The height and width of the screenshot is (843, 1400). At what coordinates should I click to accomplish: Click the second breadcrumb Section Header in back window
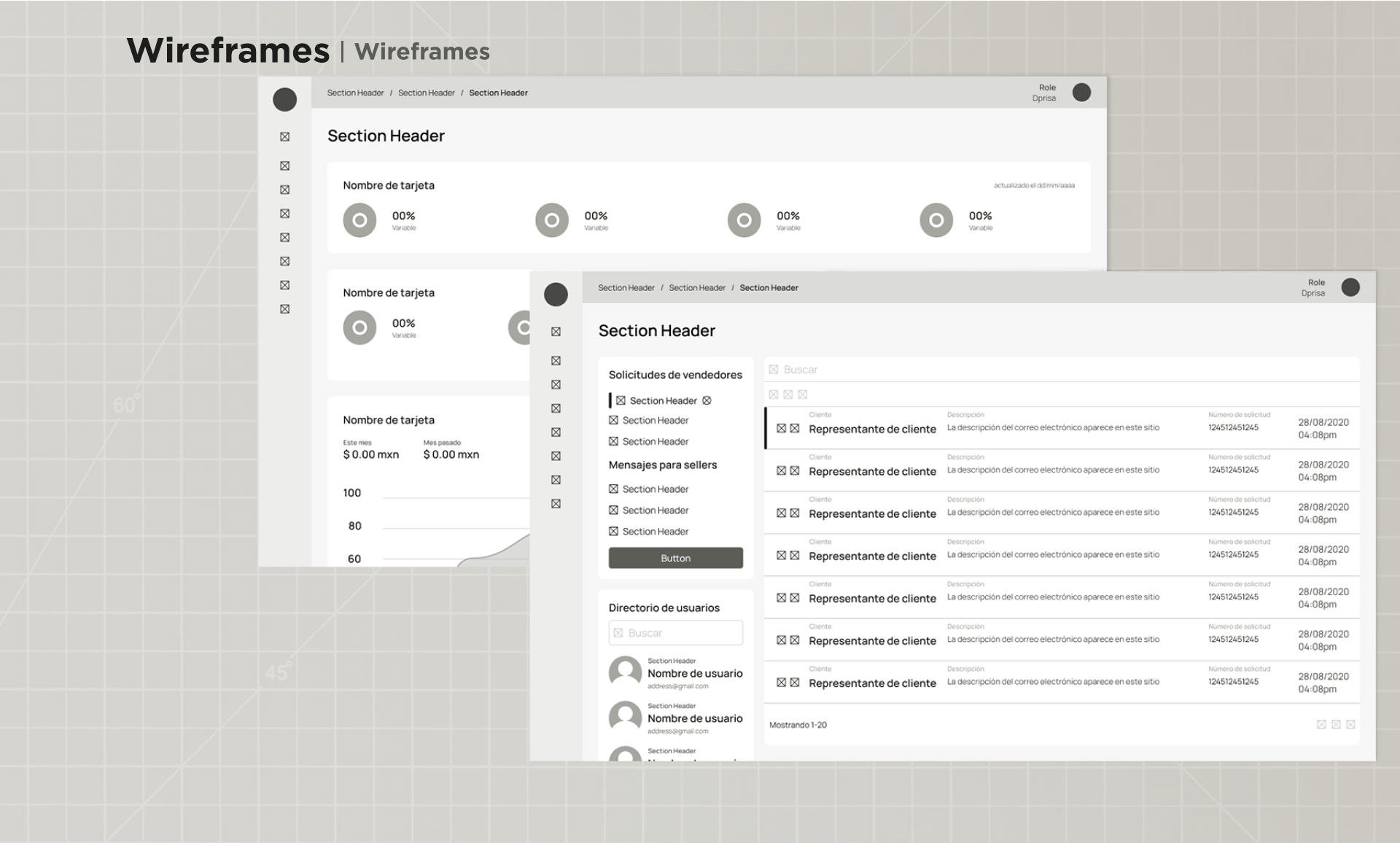coord(426,93)
